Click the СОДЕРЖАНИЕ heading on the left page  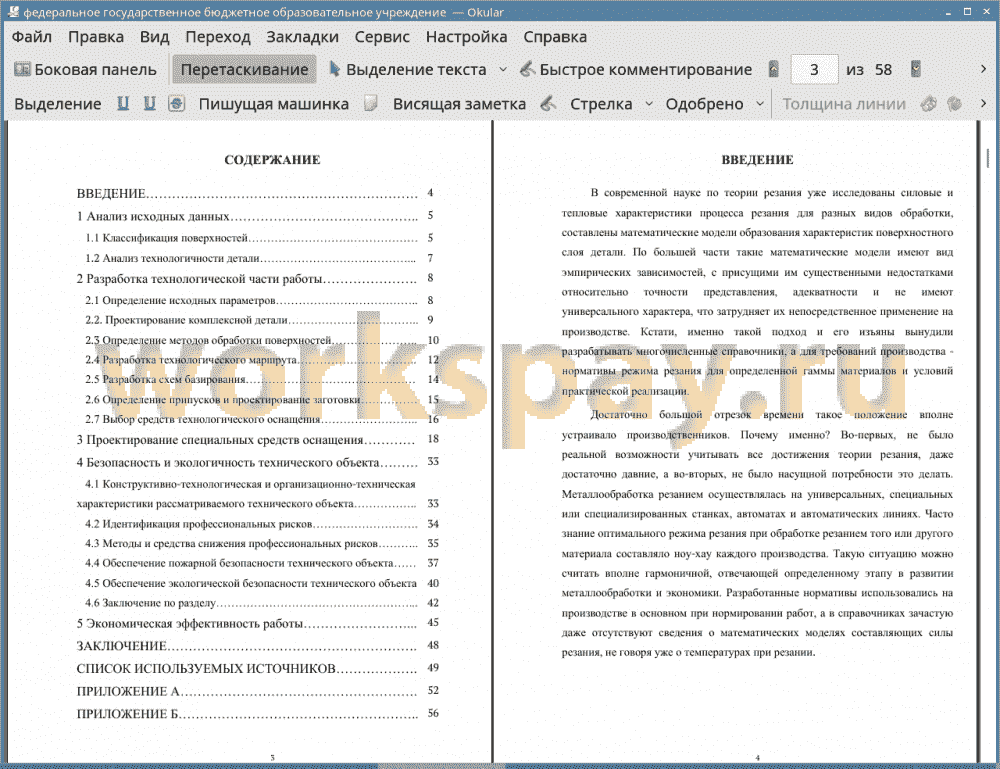click(x=272, y=159)
